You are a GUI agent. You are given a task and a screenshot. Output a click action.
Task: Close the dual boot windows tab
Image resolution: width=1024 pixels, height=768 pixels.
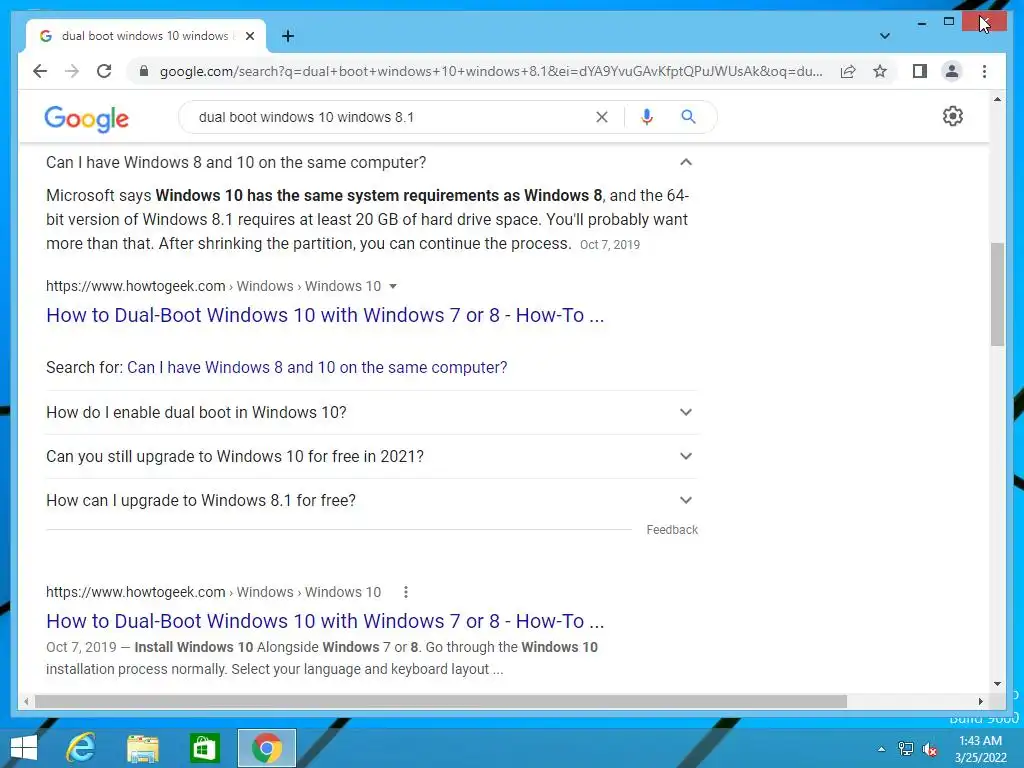coord(249,36)
